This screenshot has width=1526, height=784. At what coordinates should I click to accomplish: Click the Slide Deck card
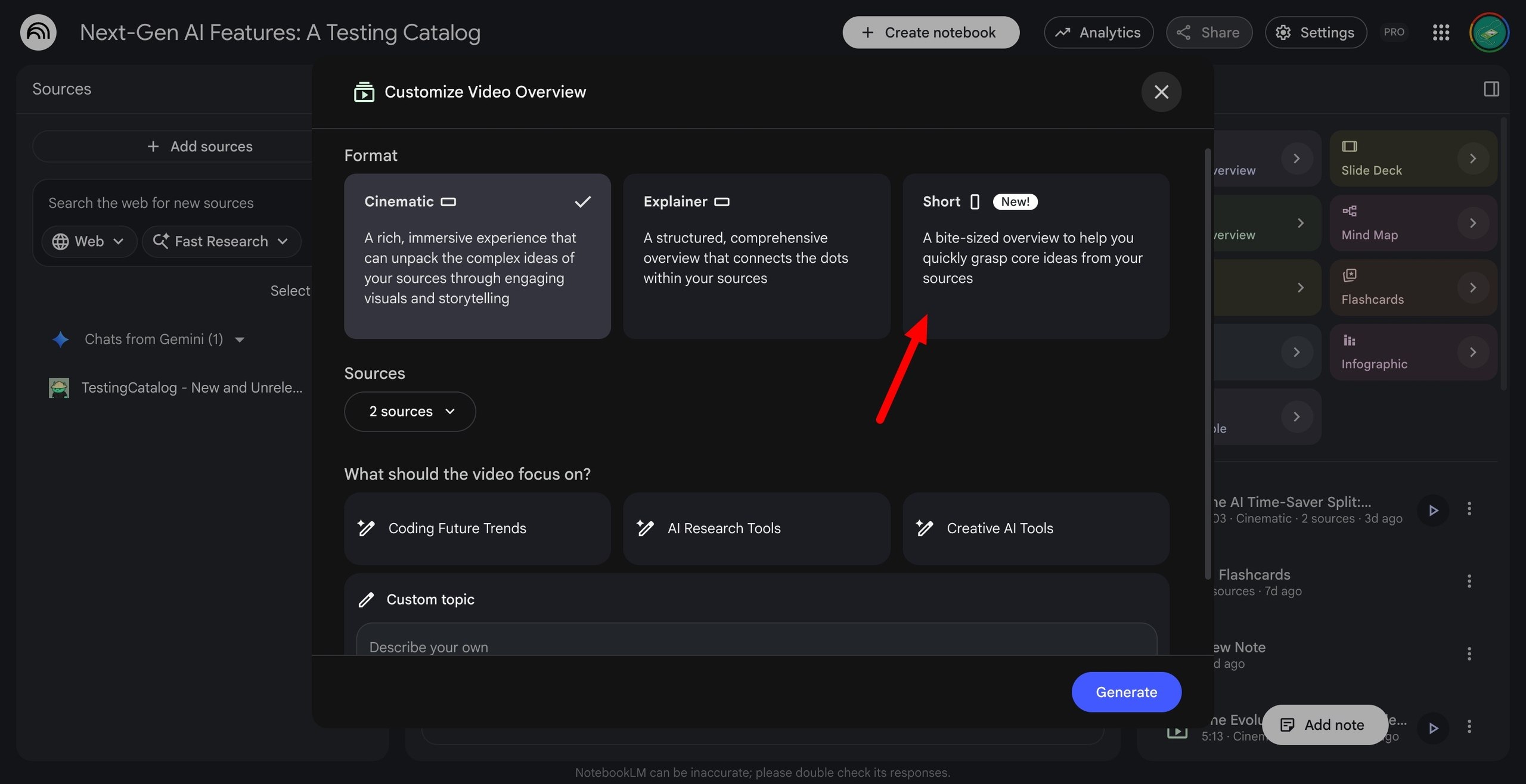pos(1413,158)
